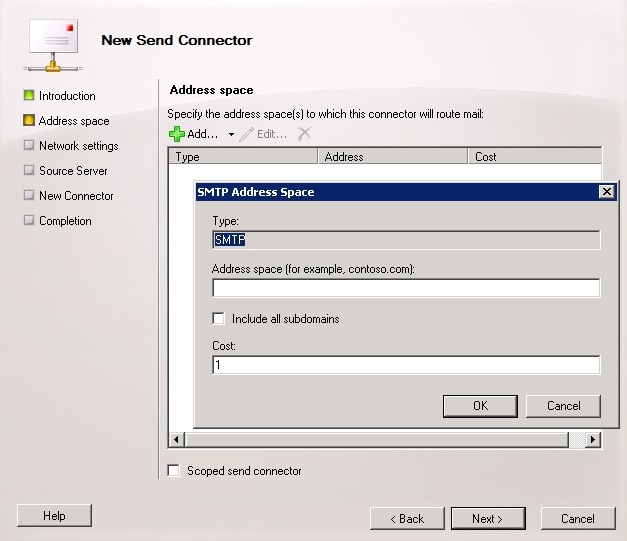The image size is (627, 541).
Task: Click the right scroll arrow of list
Action: pos(593,440)
